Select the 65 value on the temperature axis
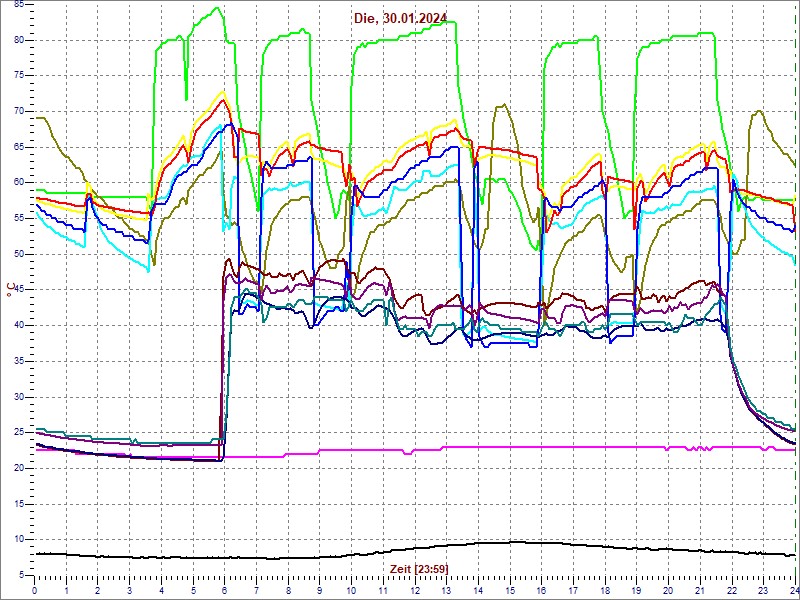 point(19,147)
